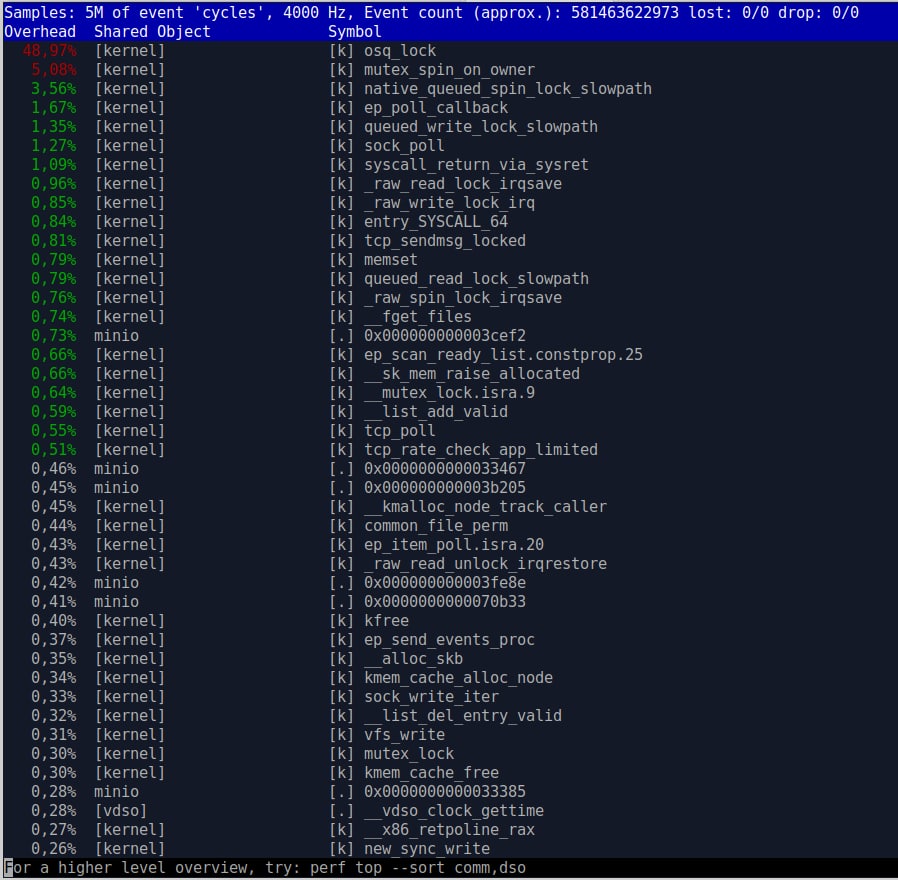
Task: Select the osq_lock symbol row
Action: 449,51
